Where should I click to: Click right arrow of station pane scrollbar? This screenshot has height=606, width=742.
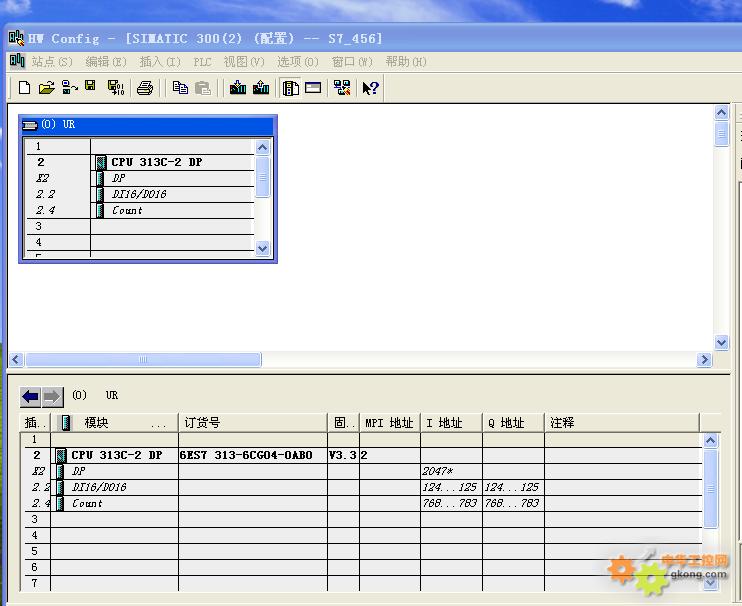click(704, 360)
